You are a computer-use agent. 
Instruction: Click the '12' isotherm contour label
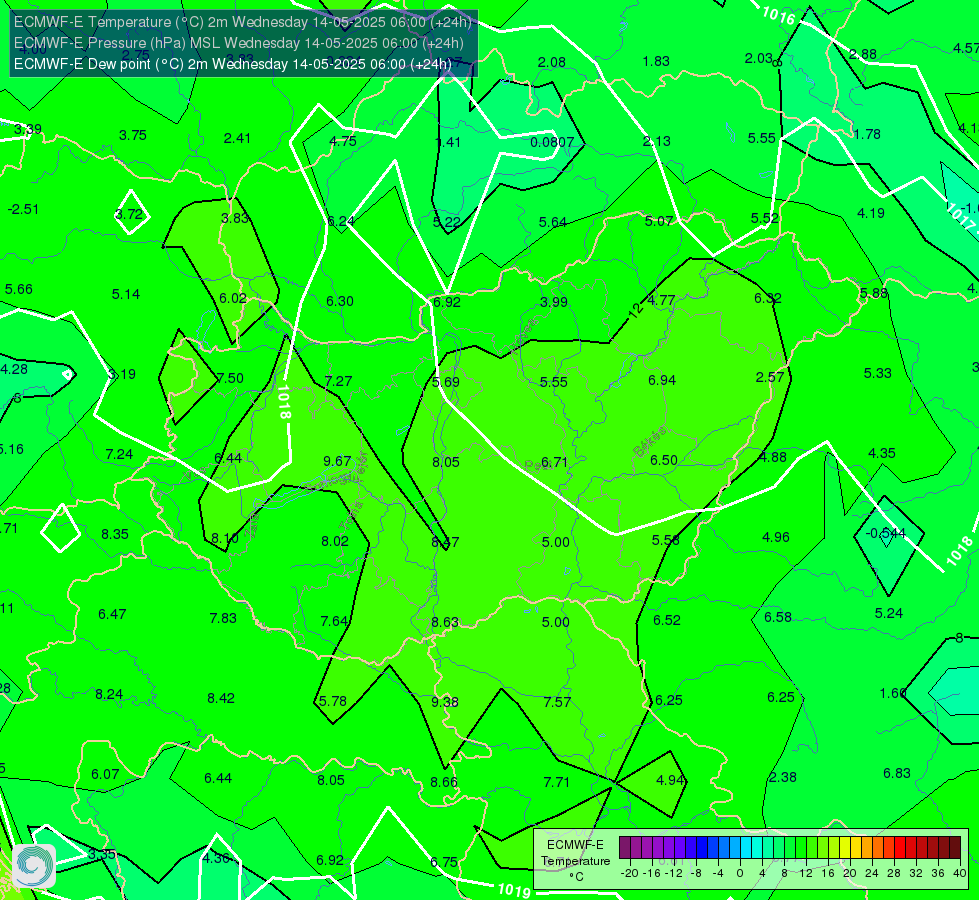[x=636, y=310]
